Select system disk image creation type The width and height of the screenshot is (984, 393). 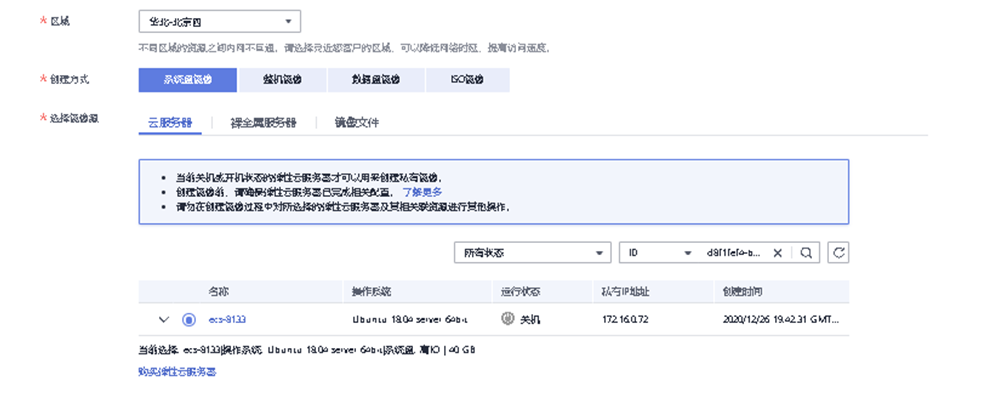point(188,80)
